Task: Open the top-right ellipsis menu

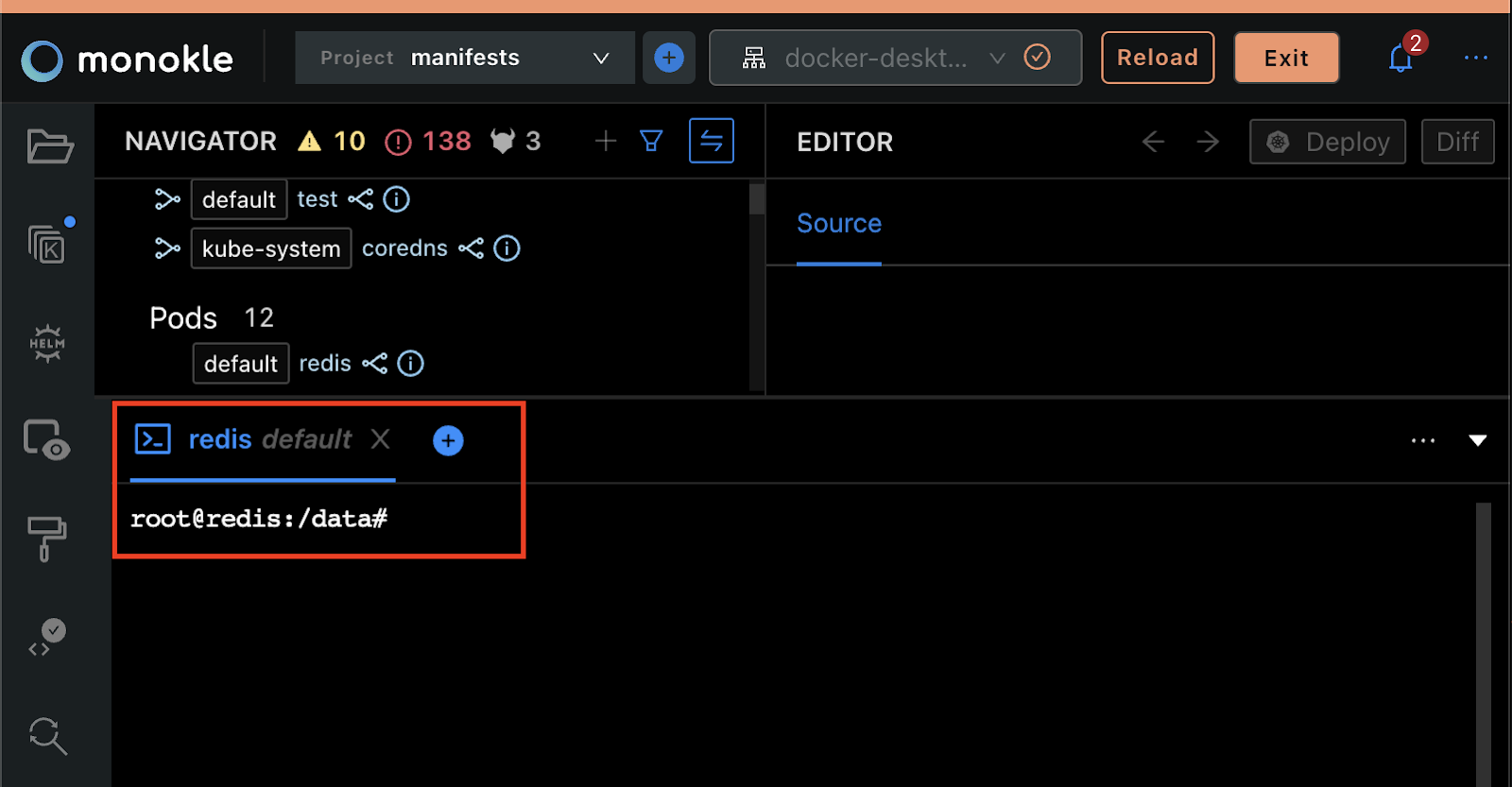Action: [1476, 58]
